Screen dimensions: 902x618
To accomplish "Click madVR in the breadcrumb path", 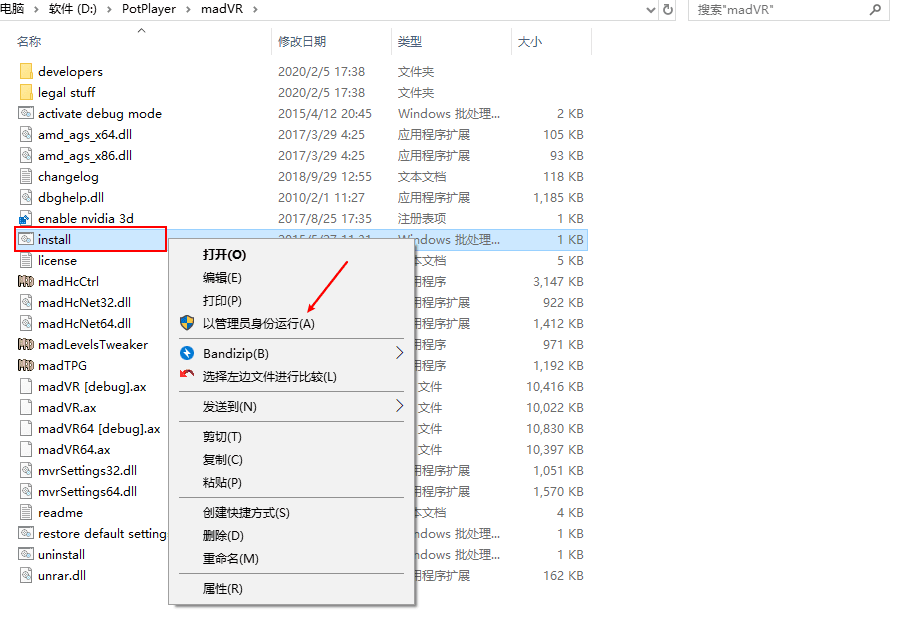I will 222,9.
